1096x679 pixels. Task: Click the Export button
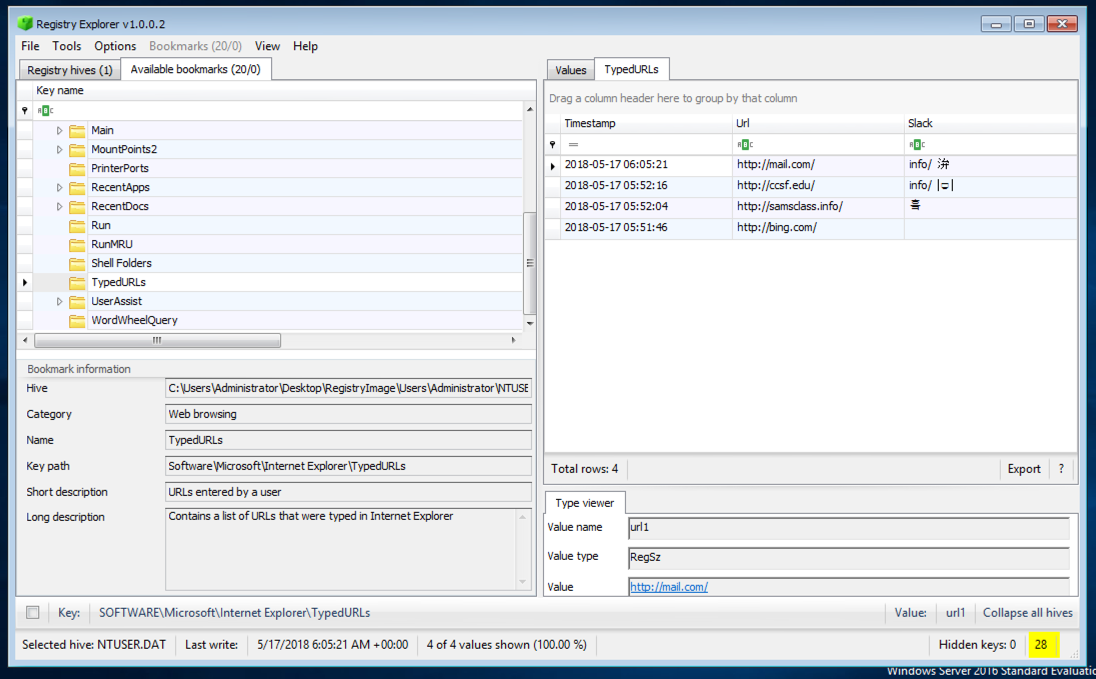pos(1024,469)
